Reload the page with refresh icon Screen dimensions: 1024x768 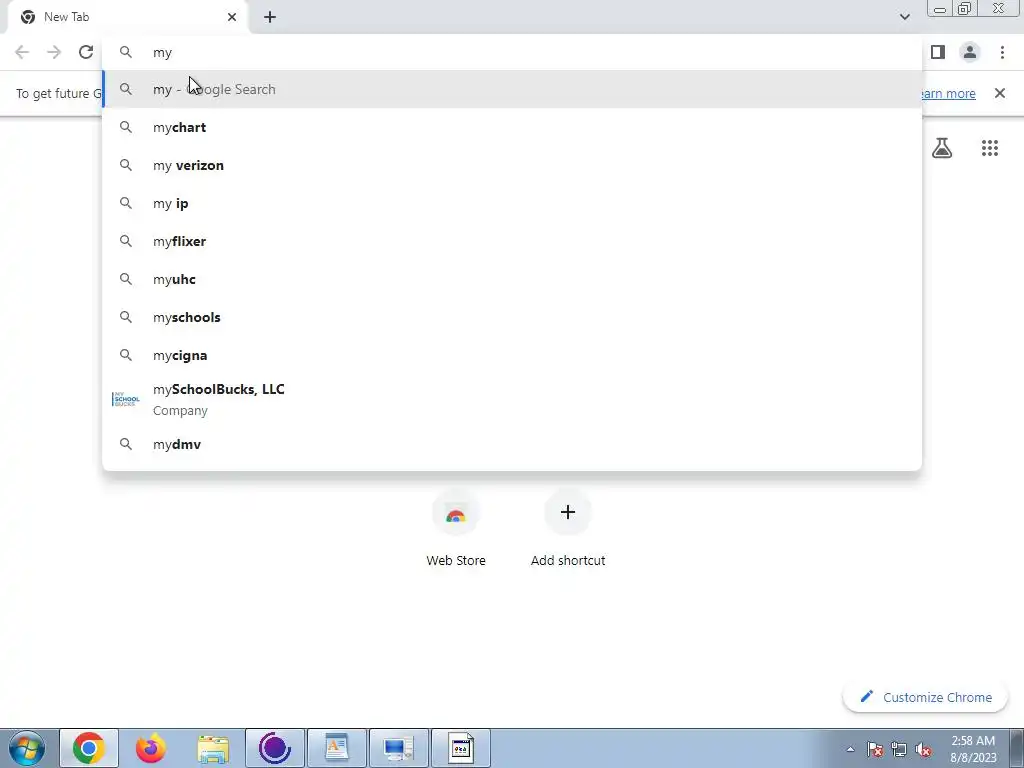click(86, 52)
